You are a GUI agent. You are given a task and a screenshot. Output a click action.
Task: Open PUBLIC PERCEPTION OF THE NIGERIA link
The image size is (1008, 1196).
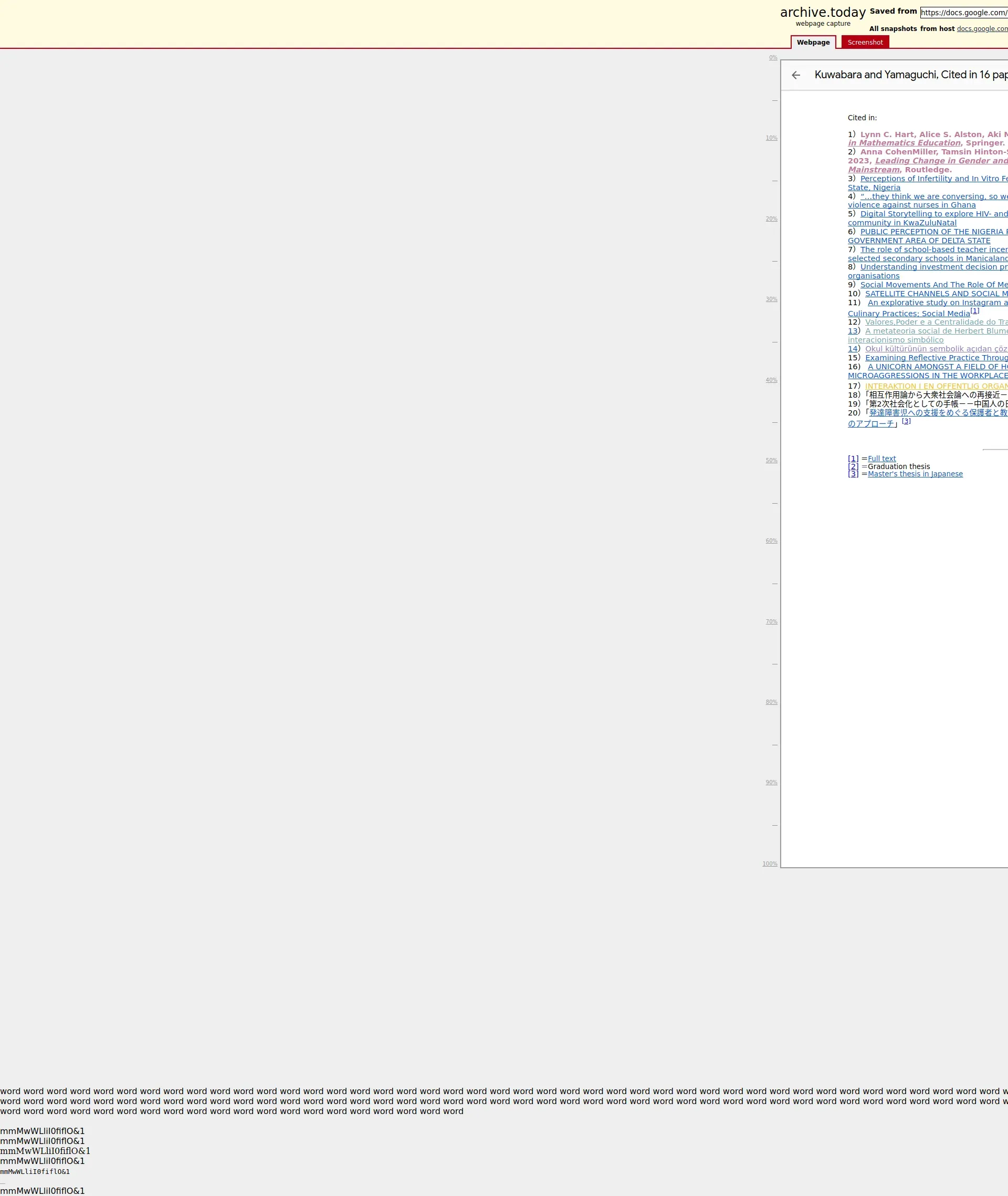(933, 232)
